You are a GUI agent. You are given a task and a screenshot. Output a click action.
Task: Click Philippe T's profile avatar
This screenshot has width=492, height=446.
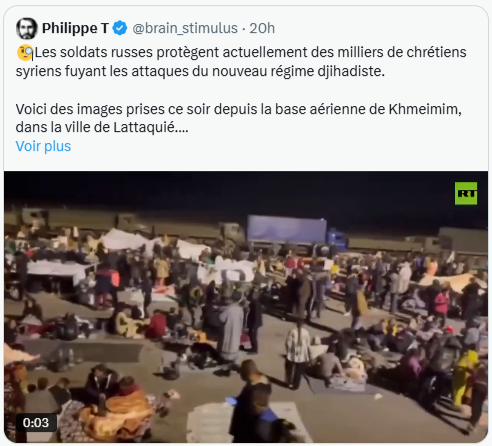click(26, 28)
